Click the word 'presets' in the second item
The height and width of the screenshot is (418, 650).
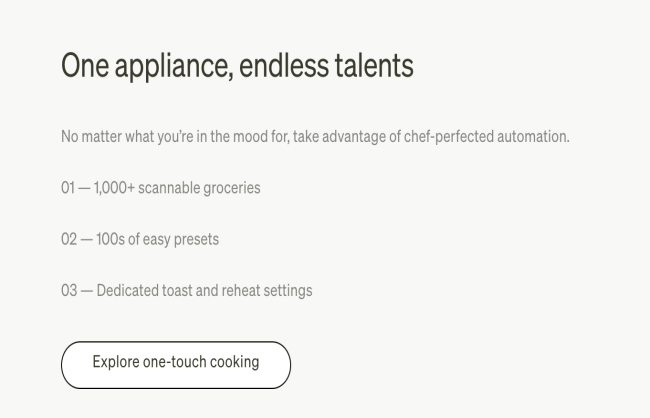pyautogui.click(x=196, y=240)
